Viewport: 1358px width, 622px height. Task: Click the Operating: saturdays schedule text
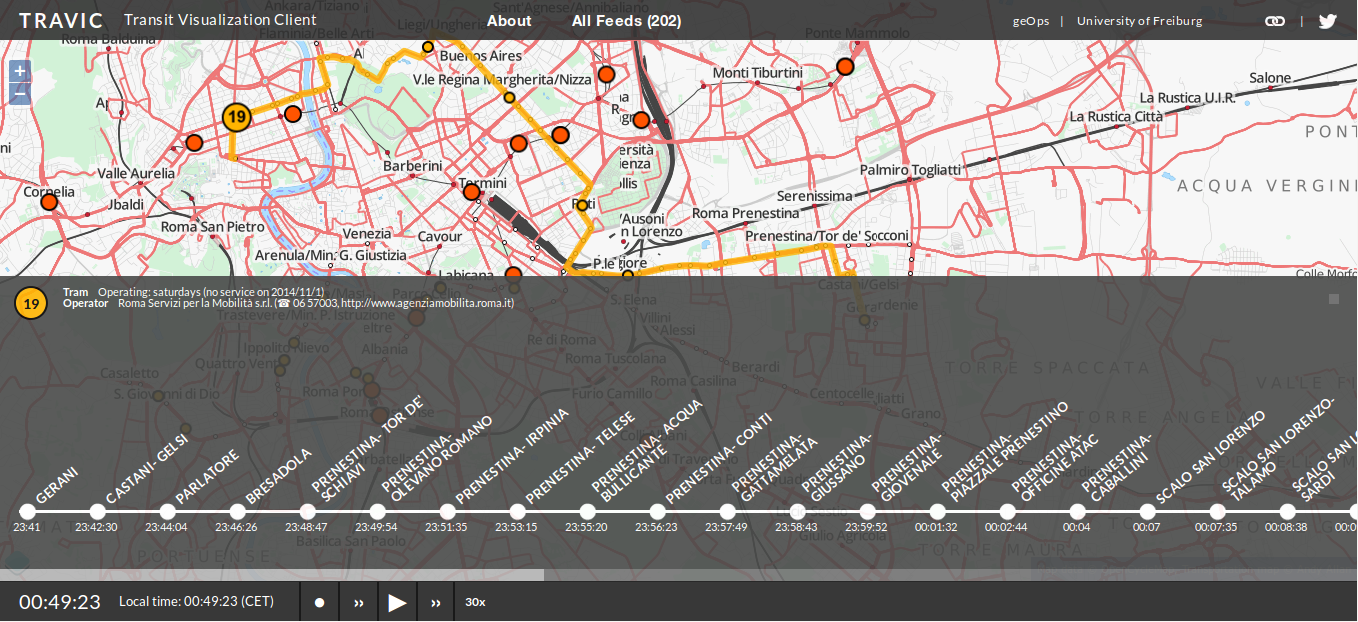click(211, 291)
